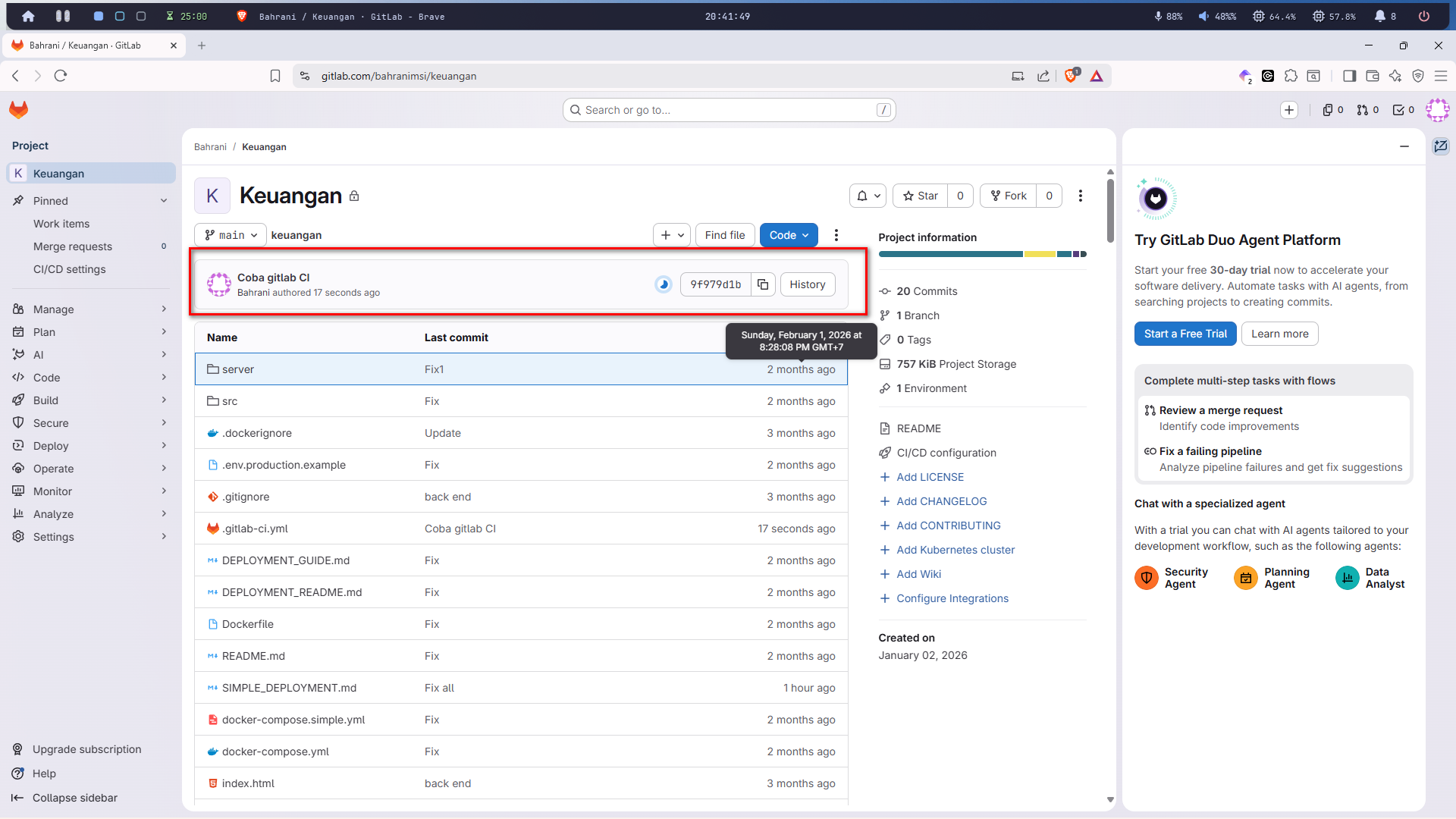The image size is (1456, 819).
Task: Open Merge requests in the sidebar
Action: pyautogui.click(x=73, y=246)
